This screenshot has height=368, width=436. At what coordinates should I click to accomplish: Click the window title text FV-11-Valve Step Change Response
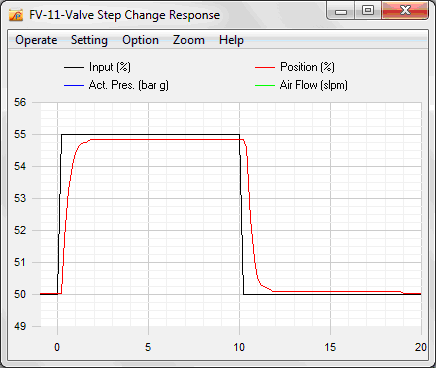(x=125, y=15)
